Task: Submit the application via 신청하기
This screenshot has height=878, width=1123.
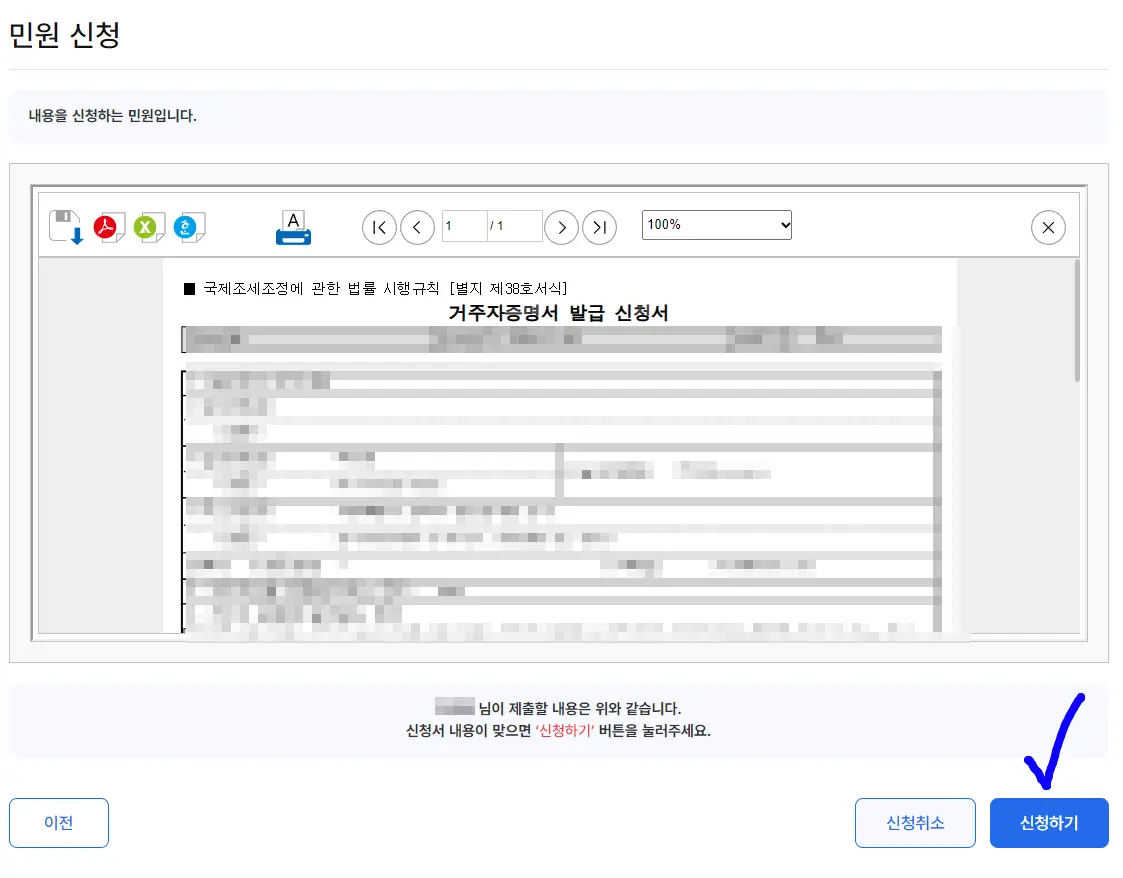Action: (x=1049, y=822)
